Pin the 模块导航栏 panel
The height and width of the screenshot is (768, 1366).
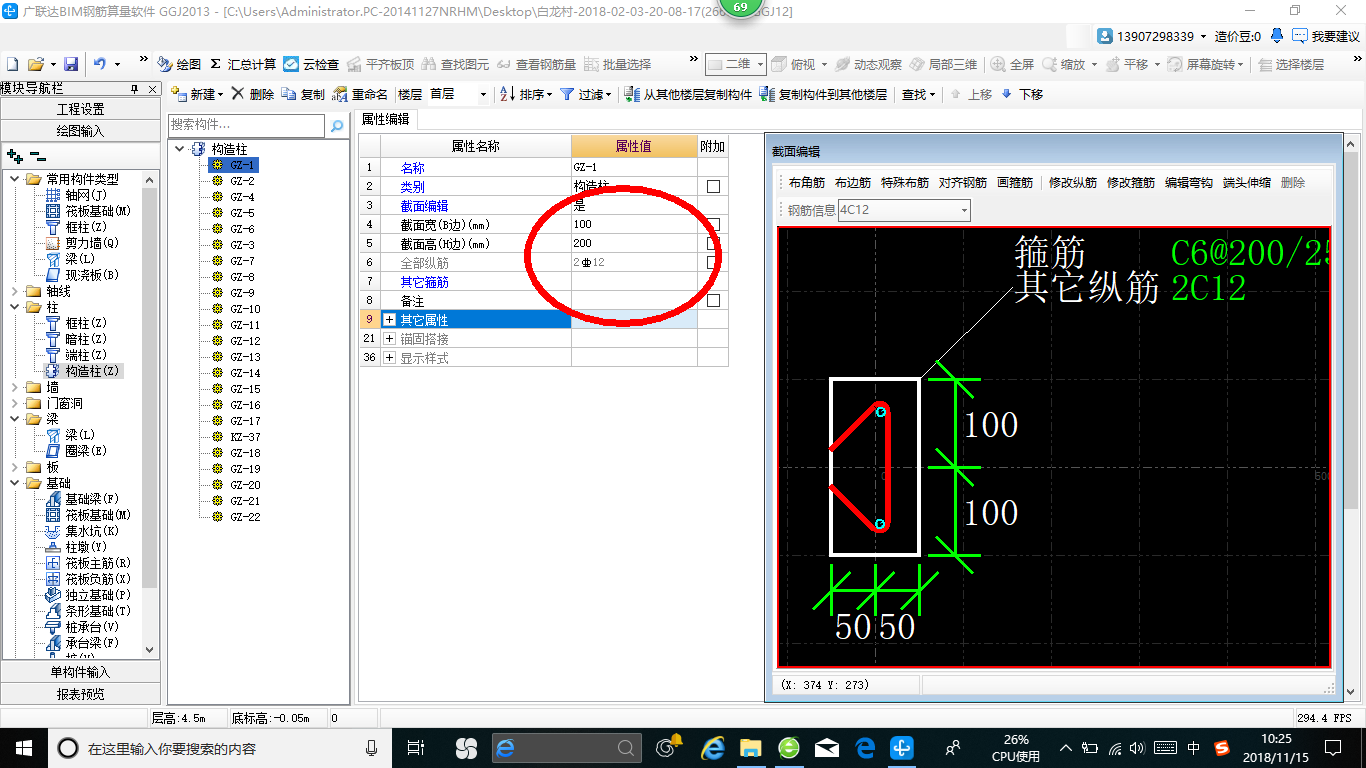click(x=134, y=89)
